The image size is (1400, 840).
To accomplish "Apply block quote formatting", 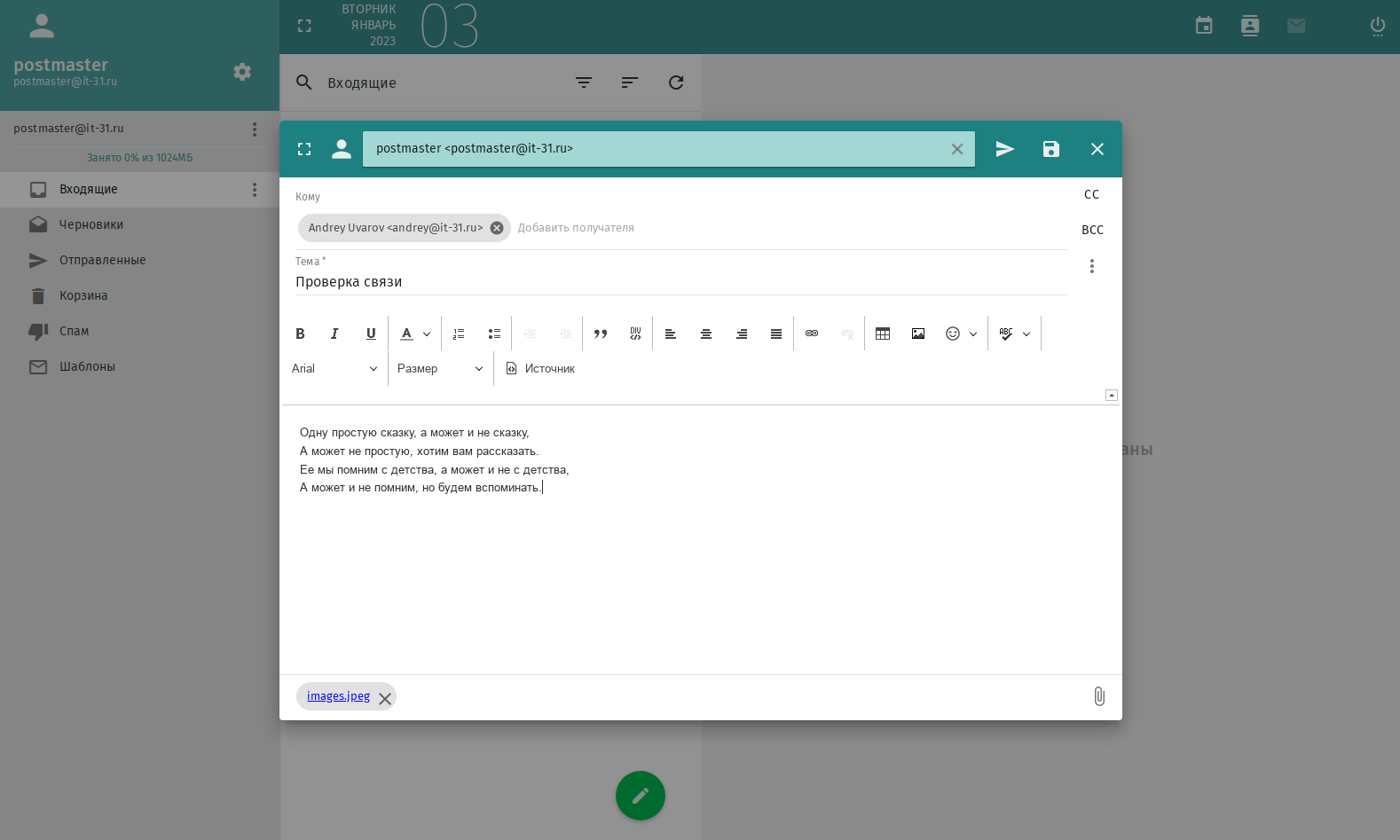I will point(601,334).
